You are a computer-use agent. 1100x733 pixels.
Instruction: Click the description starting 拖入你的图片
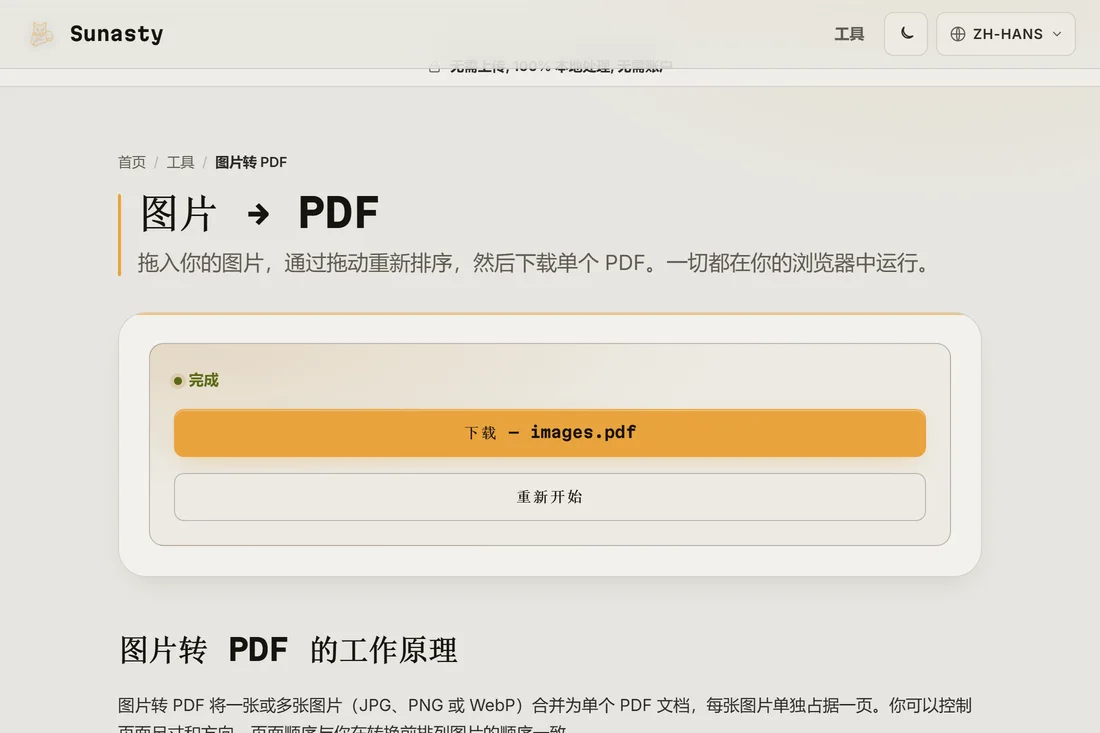(535, 263)
